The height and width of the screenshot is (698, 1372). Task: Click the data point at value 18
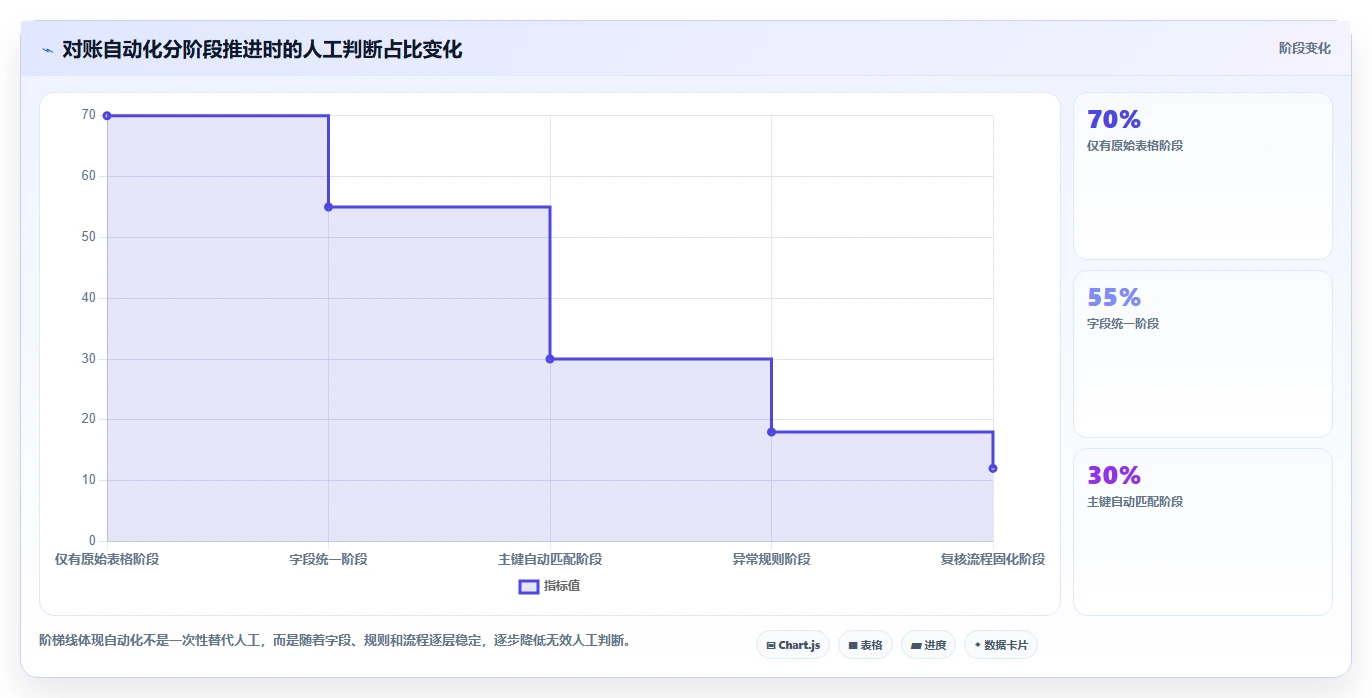click(771, 432)
